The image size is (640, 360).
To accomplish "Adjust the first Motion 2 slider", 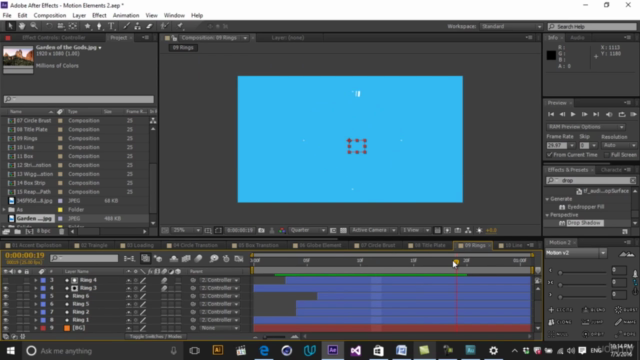I will [560, 272].
